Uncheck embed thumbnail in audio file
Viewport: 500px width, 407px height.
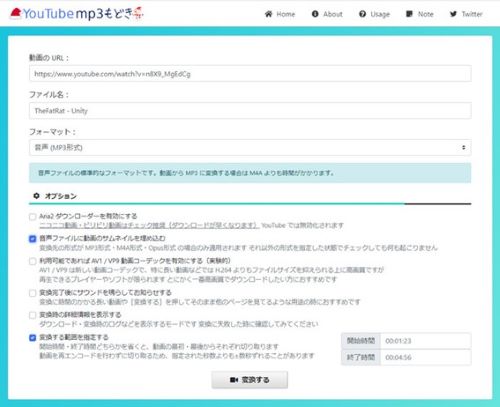click(32, 239)
